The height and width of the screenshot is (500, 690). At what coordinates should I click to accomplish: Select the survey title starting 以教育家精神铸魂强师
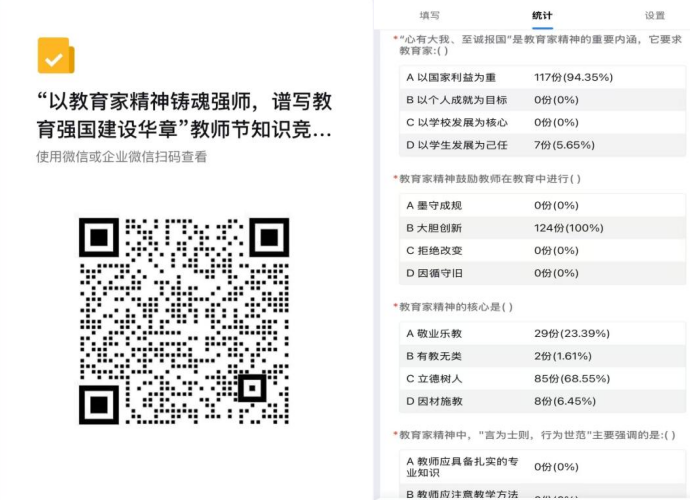(x=184, y=115)
